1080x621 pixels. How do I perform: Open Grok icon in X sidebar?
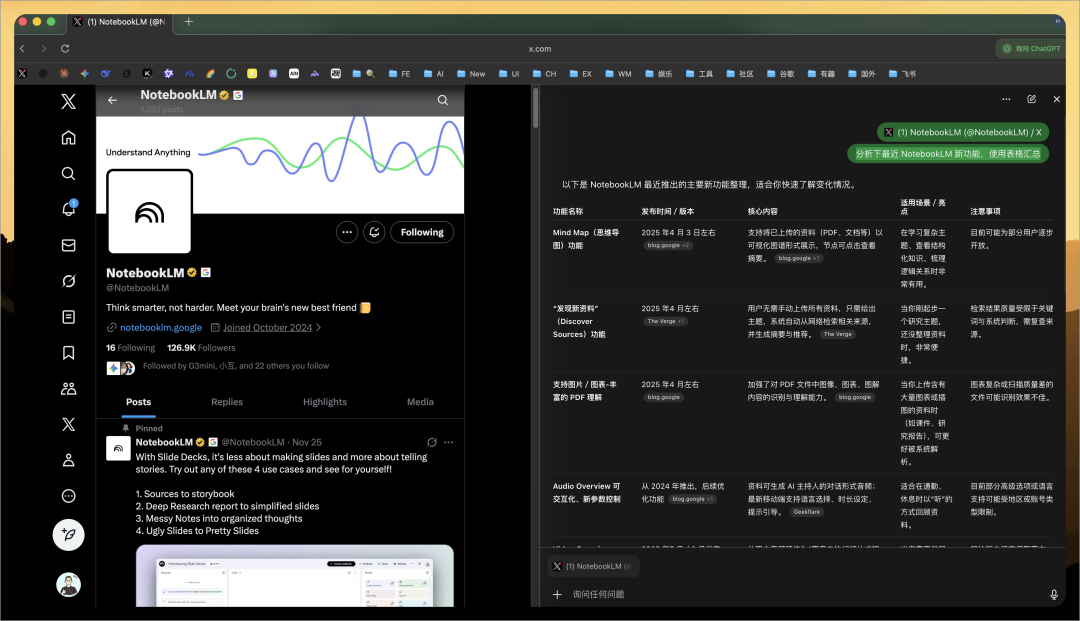[68, 281]
